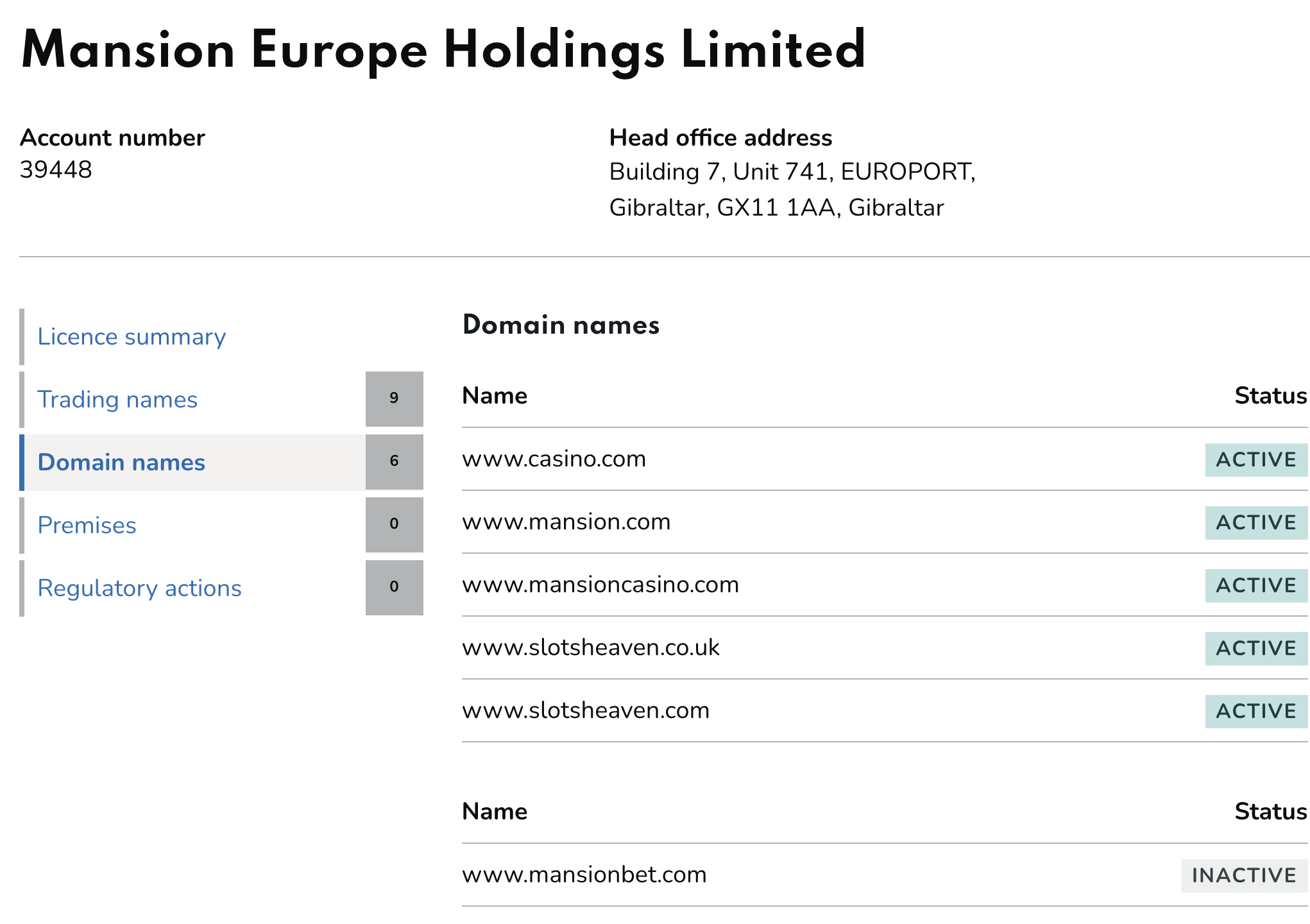Switch to the Trading names tab

coord(117,400)
